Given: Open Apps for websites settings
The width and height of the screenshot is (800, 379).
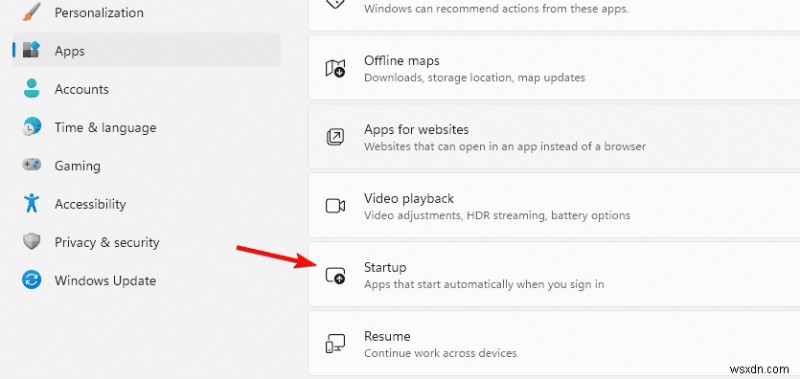Looking at the screenshot, I should [x=554, y=137].
